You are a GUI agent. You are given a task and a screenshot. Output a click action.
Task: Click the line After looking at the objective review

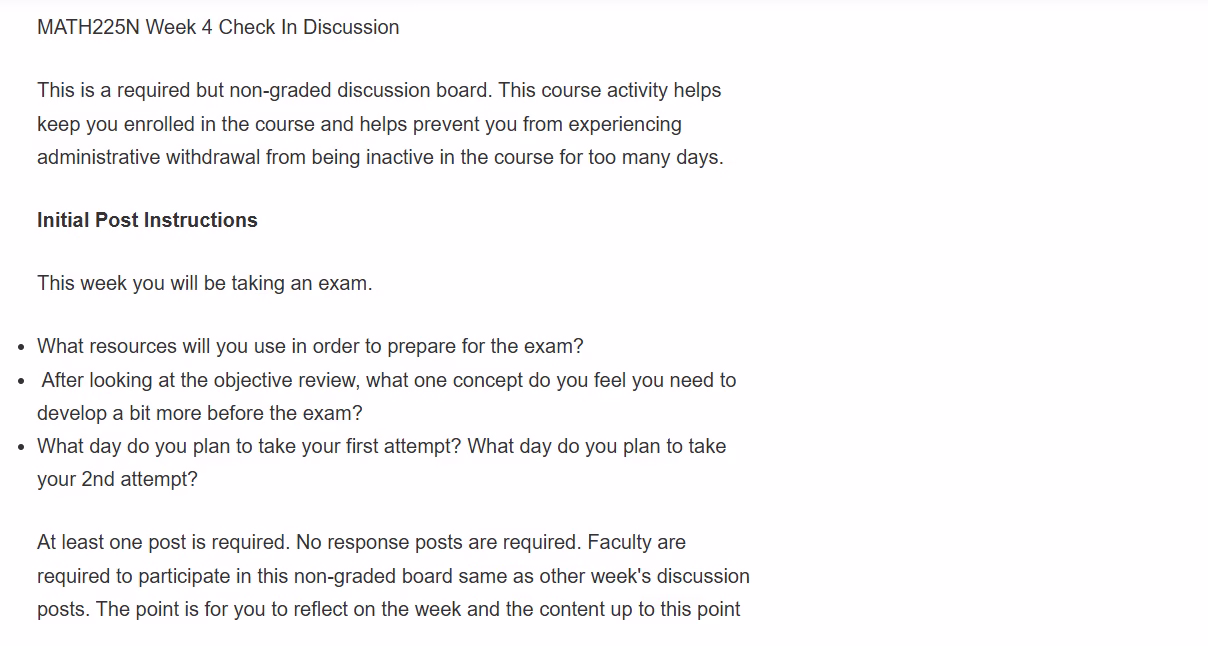tap(388, 380)
